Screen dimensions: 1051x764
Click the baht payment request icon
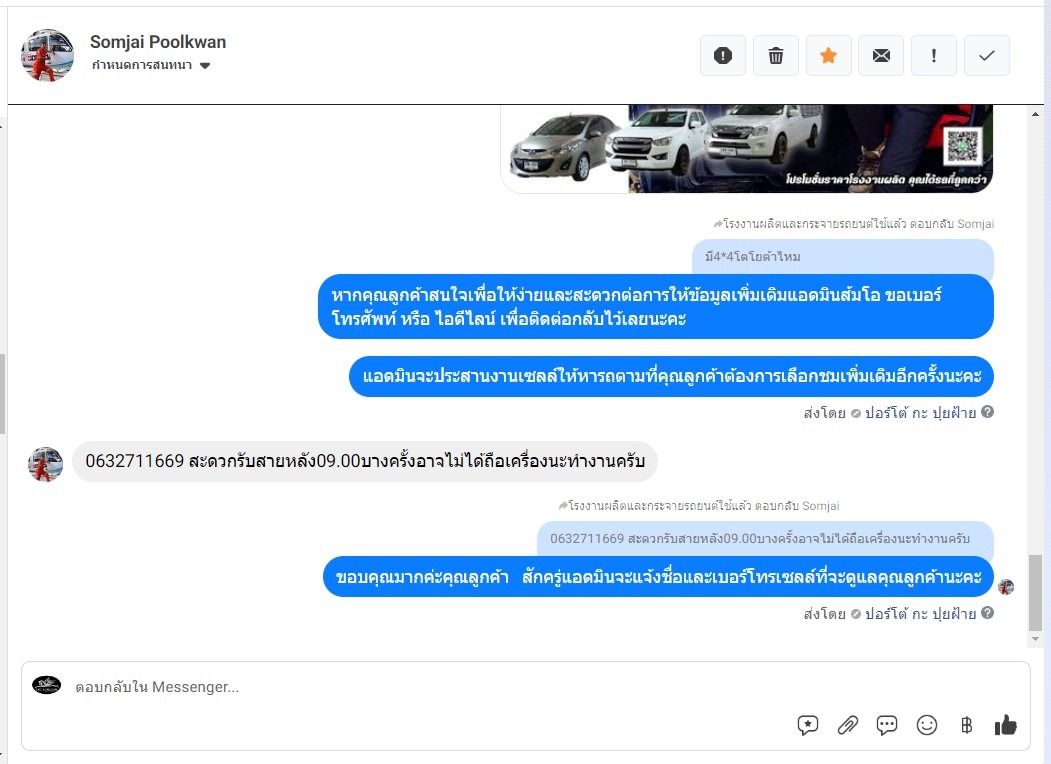967,725
